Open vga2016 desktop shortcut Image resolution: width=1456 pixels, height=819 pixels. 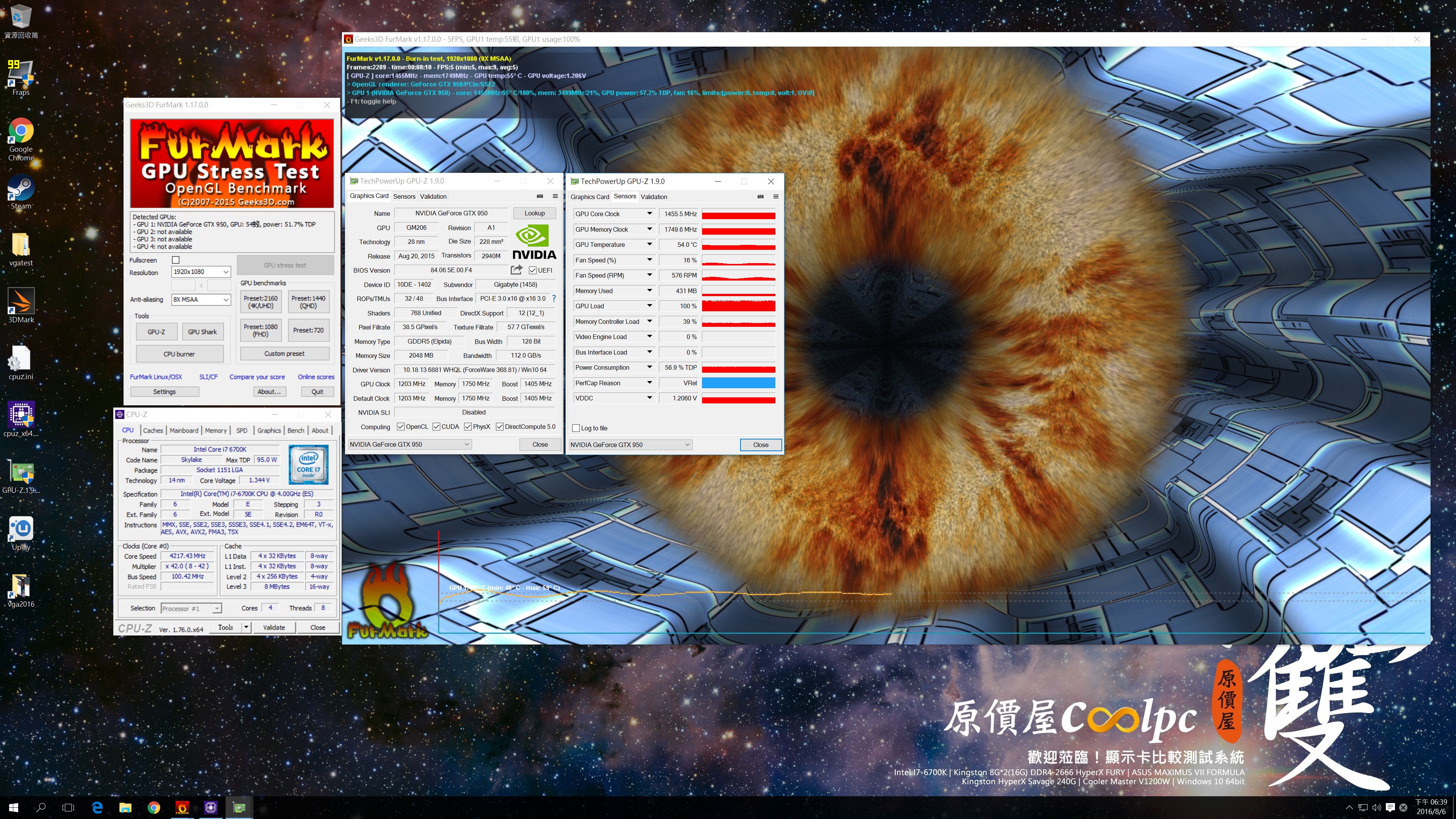pyautogui.click(x=21, y=590)
